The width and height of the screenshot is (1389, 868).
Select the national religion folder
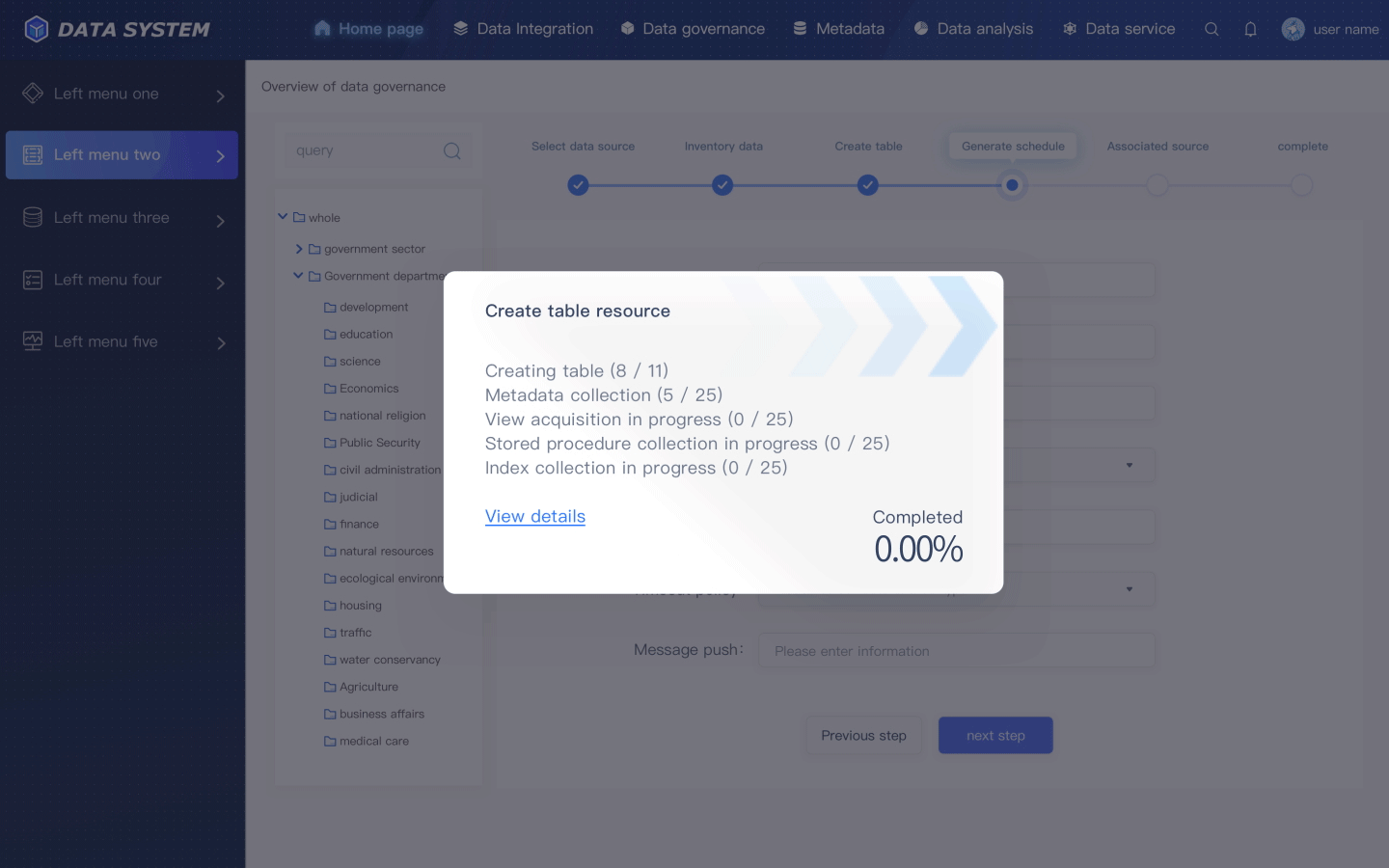coord(375,416)
